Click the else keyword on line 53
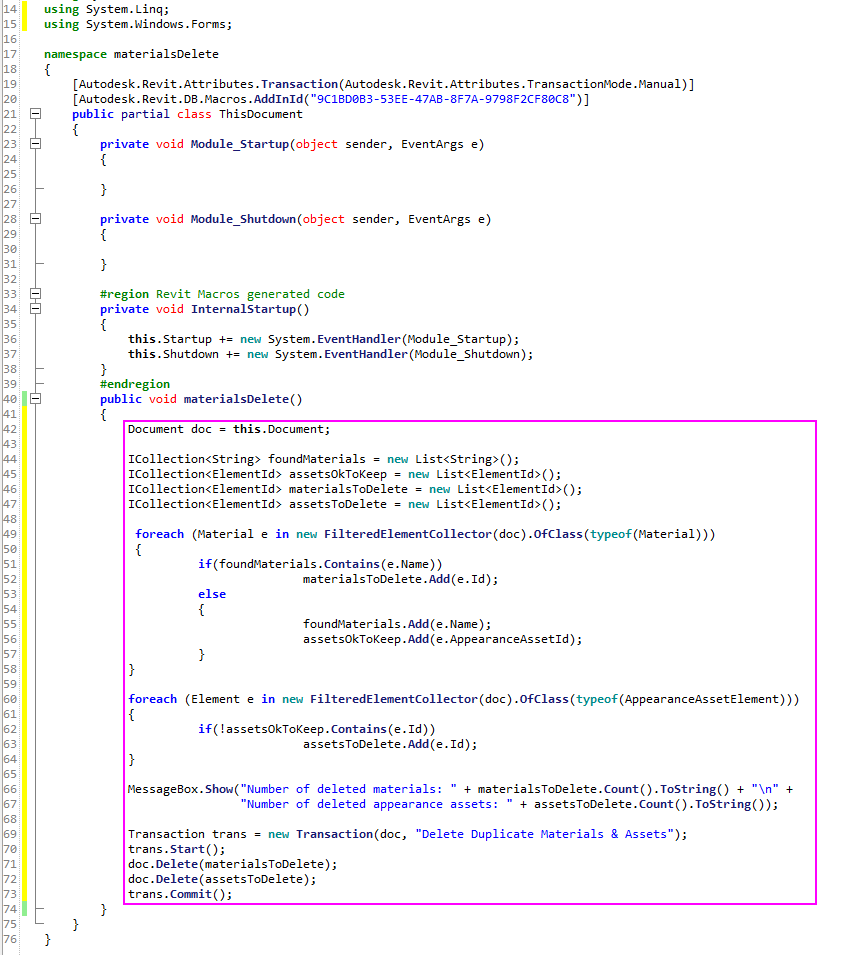 [212, 594]
